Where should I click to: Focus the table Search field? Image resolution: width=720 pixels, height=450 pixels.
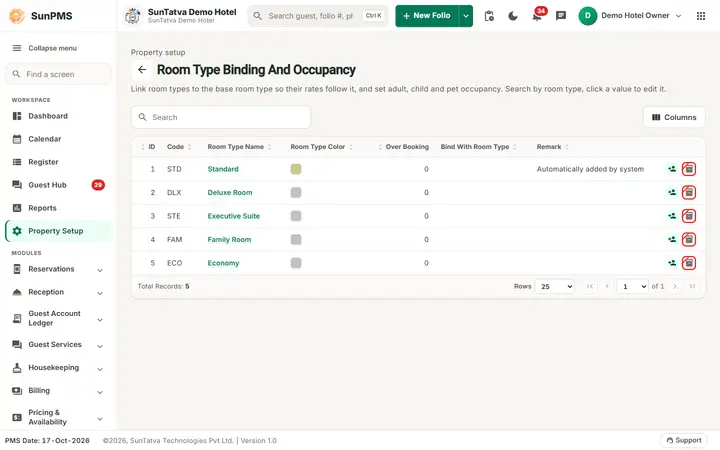[221, 118]
